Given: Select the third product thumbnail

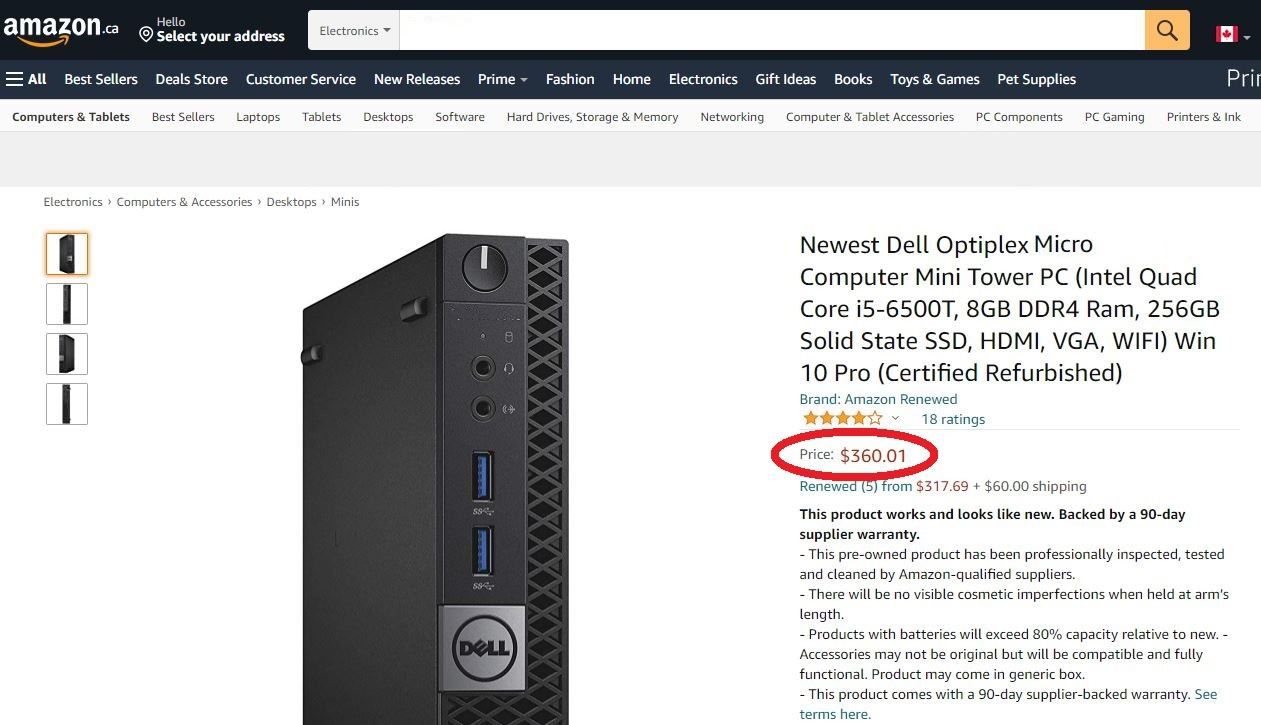Looking at the screenshot, I should click(67, 354).
